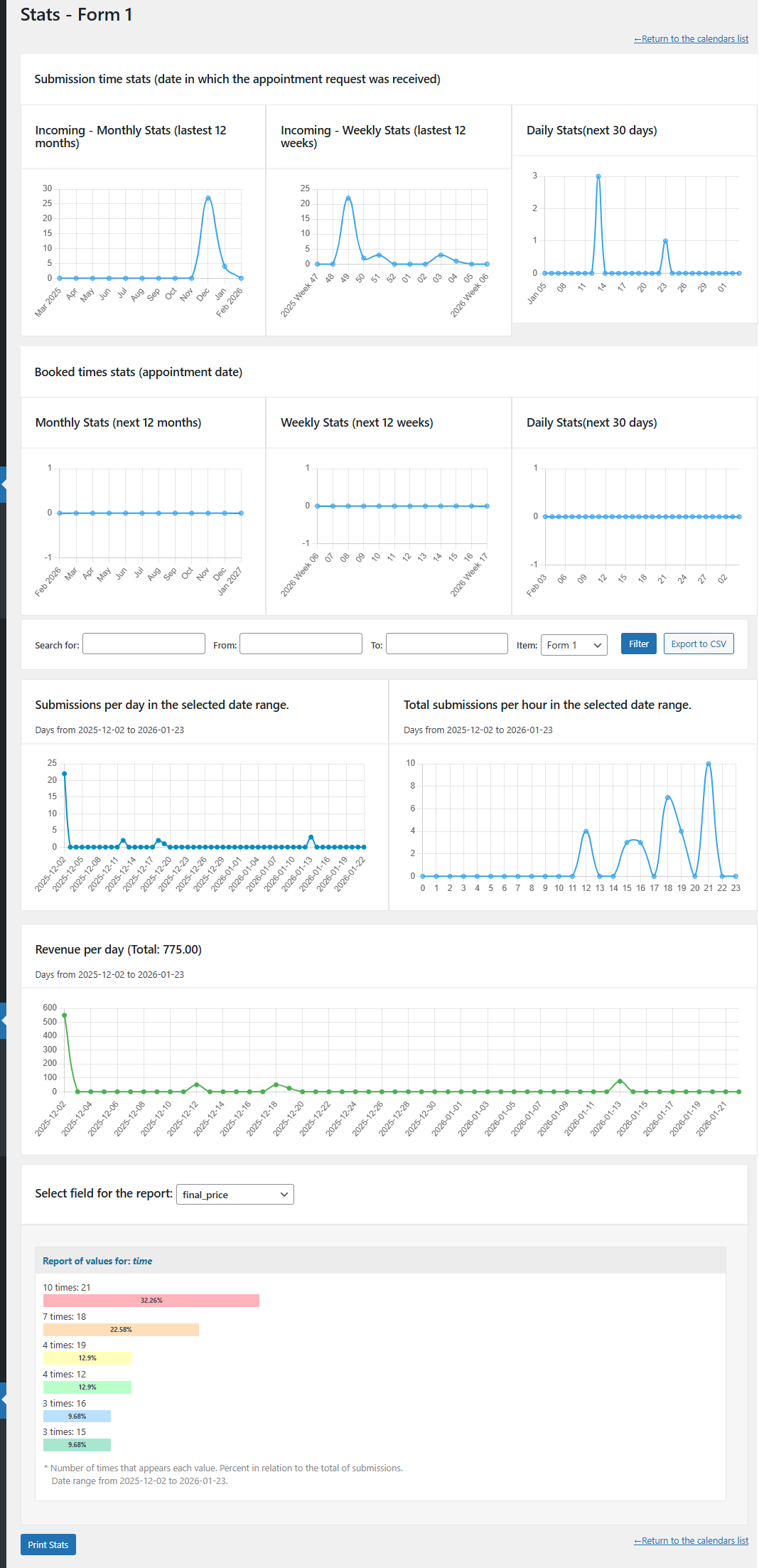Click the hour 18 peak in submissions per hour chart
This screenshot has width=759, height=1568.
pyautogui.click(x=668, y=797)
